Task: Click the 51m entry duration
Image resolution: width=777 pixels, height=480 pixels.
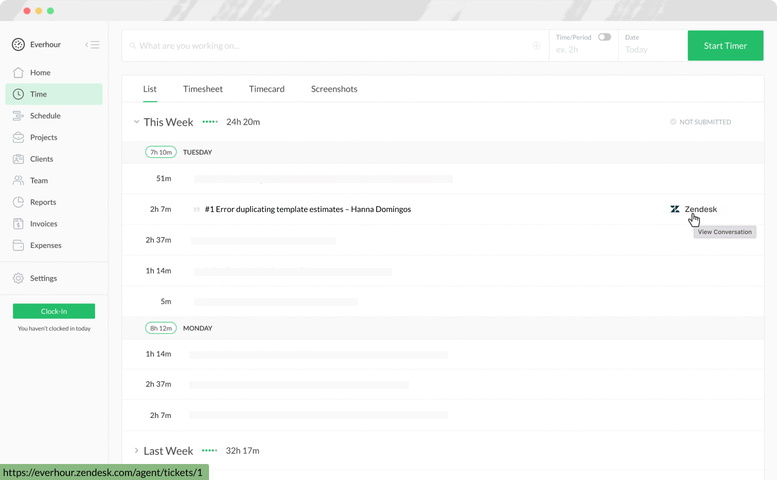Action: tap(164, 178)
